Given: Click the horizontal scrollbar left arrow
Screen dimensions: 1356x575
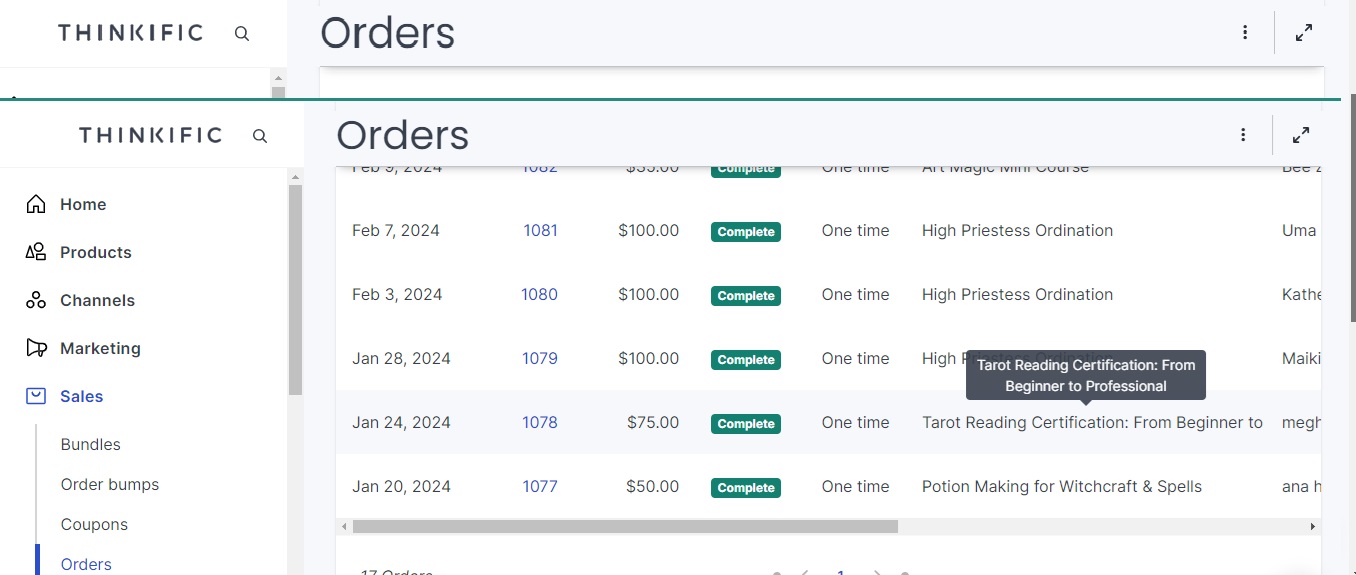Looking at the screenshot, I should coord(344,526).
